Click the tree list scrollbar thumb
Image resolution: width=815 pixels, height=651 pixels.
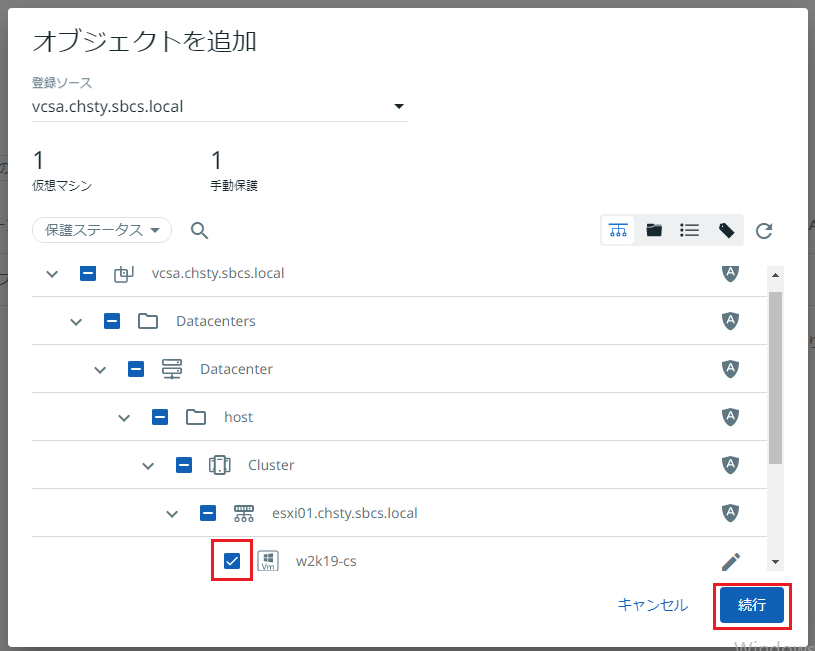pyautogui.click(x=775, y=377)
